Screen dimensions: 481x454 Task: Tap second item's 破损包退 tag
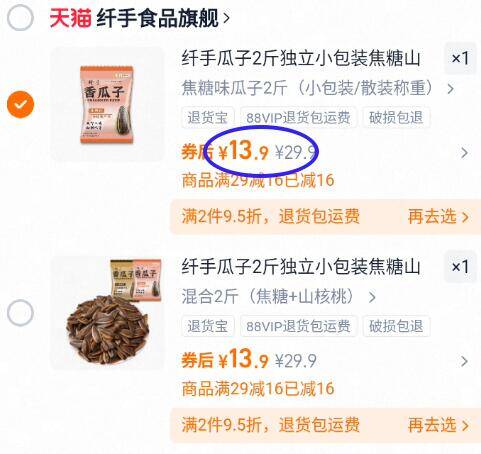396,326
